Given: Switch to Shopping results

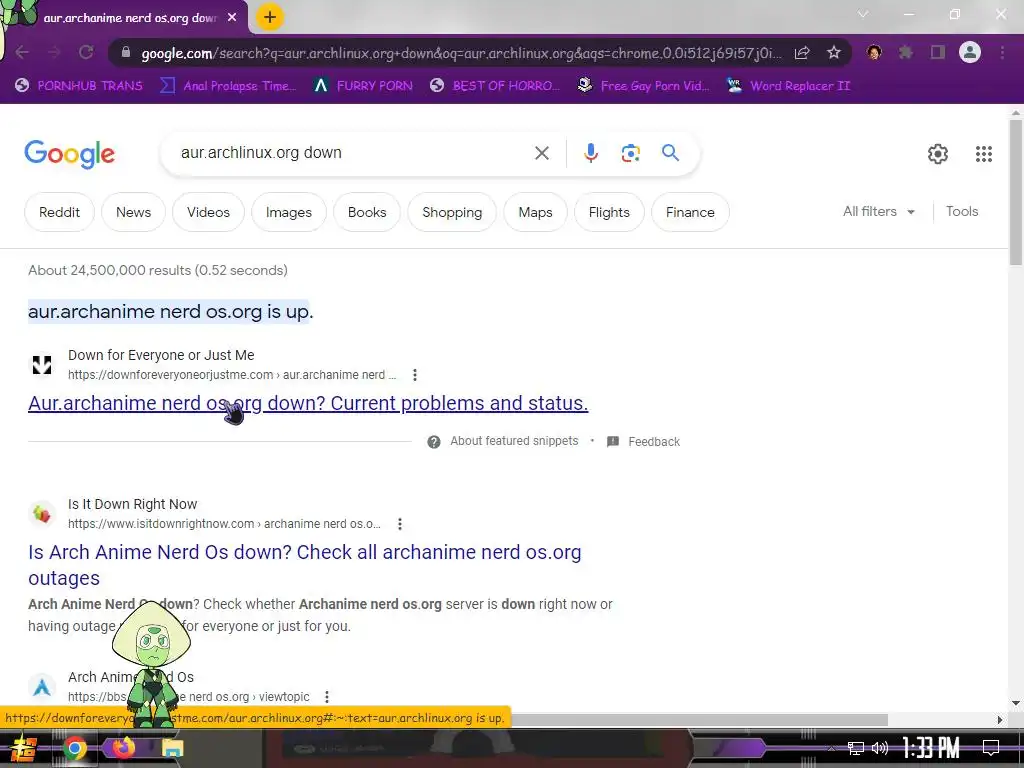Looking at the screenshot, I should [452, 212].
